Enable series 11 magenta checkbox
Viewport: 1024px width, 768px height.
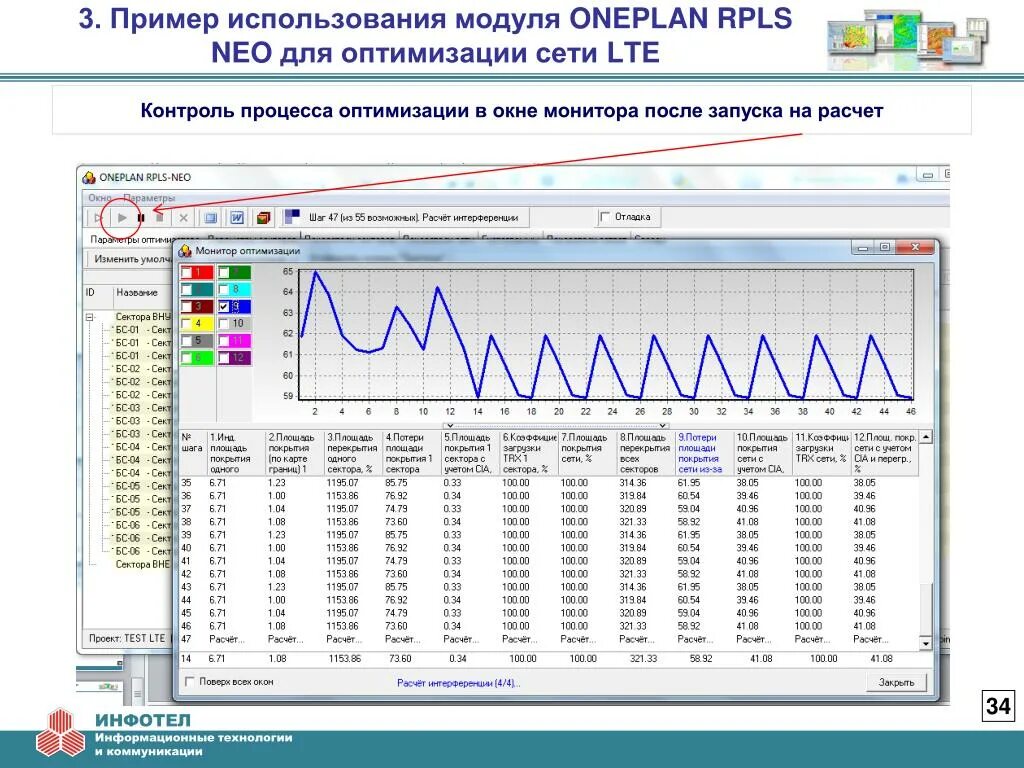(x=224, y=341)
